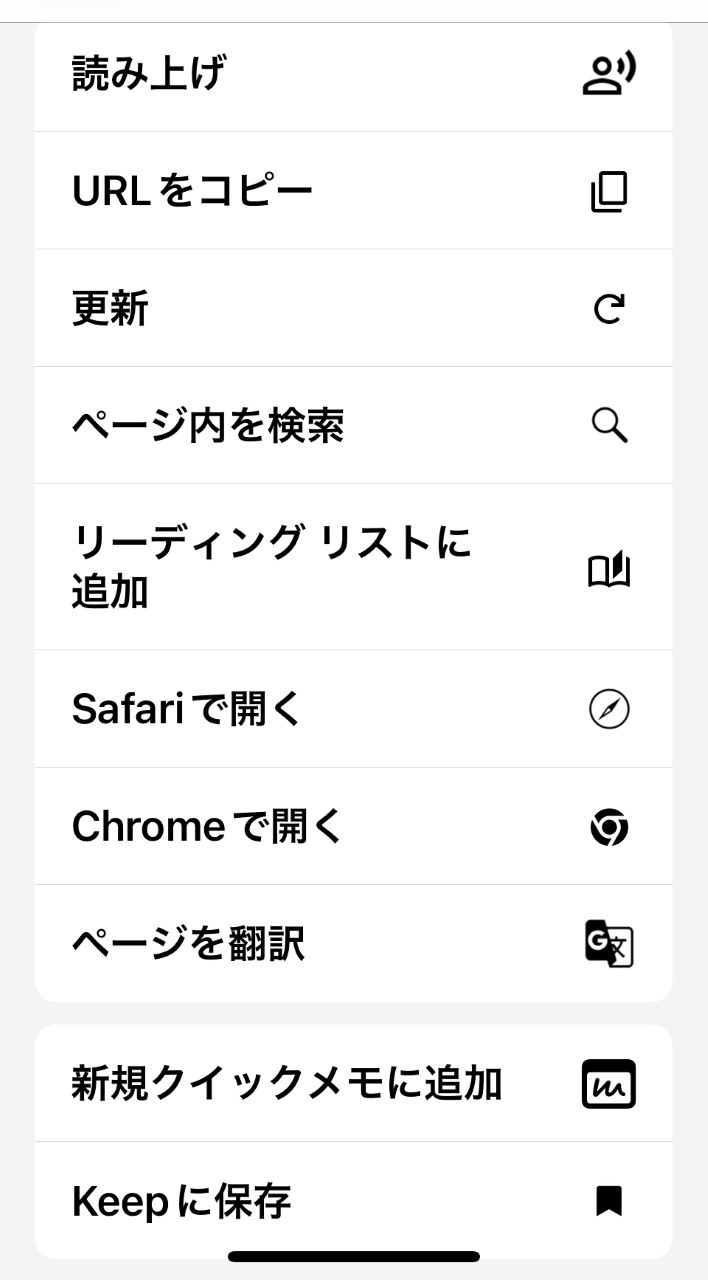This screenshot has height=1280, width=708.
Task: Tap the refresh arrow icon
Action: [609, 309]
